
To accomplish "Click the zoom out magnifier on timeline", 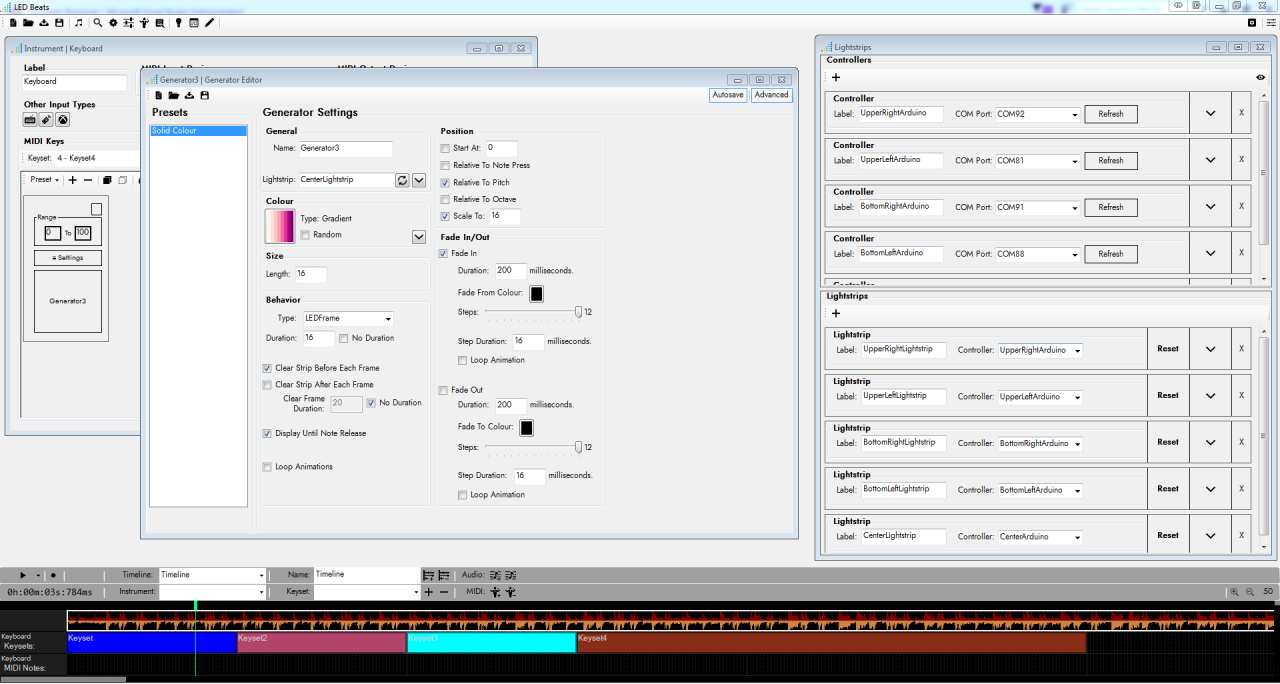I will (x=1249, y=592).
